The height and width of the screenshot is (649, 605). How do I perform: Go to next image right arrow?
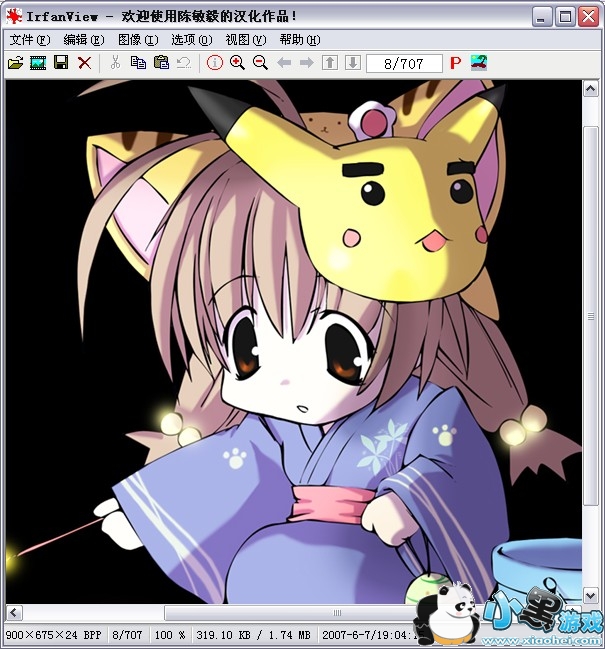307,63
